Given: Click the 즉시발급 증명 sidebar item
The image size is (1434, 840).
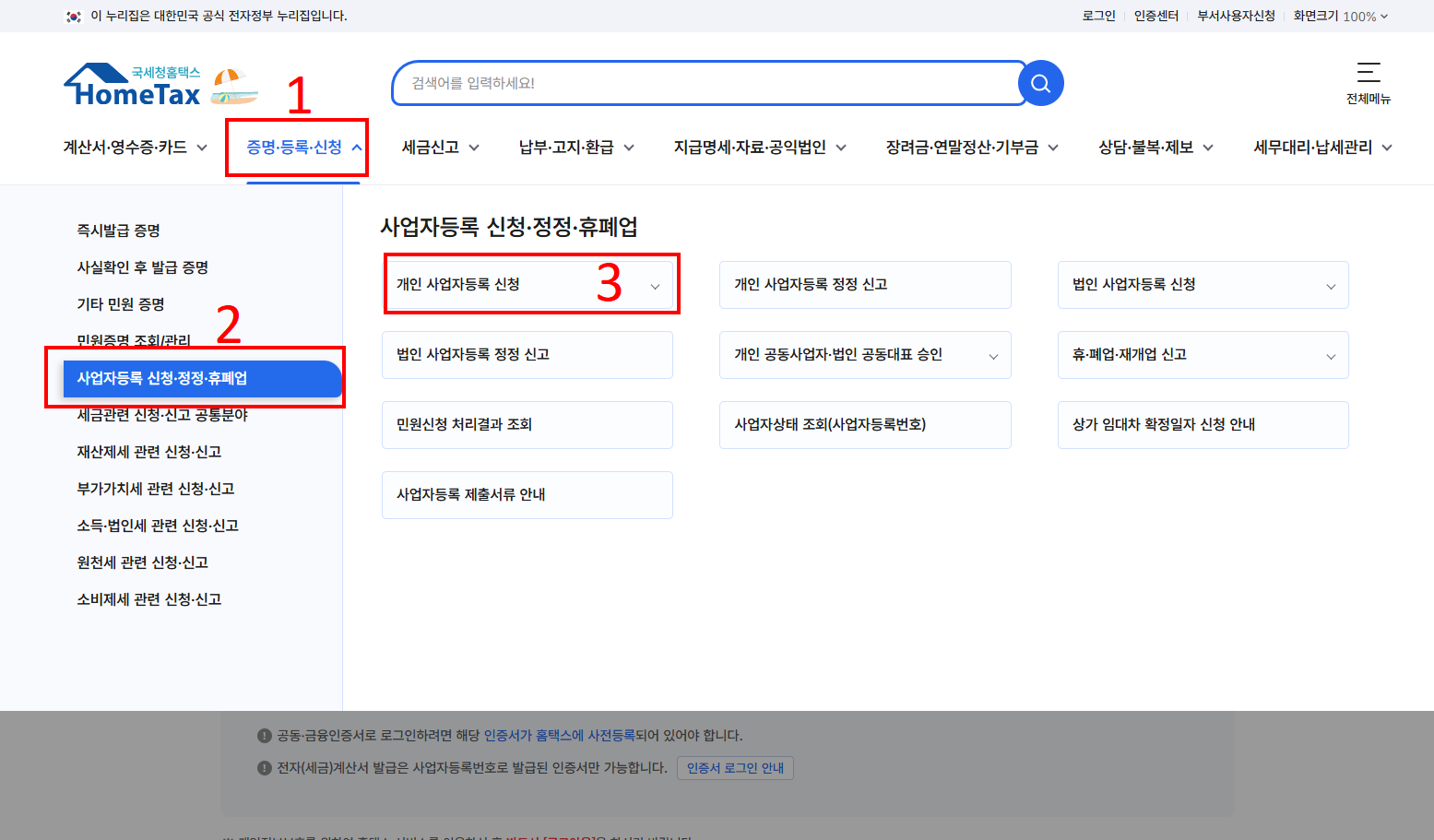Looking at the screenshot, I should pos(118,231).
